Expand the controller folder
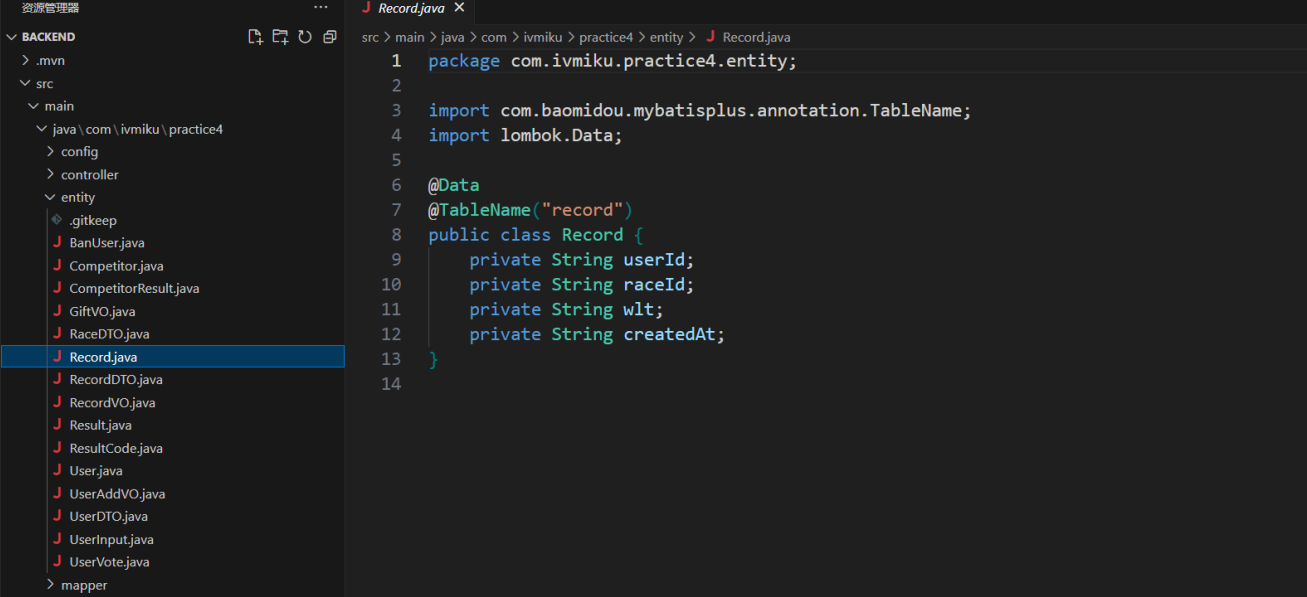This screenshot has width=1307, height=597. pos(89,175)
